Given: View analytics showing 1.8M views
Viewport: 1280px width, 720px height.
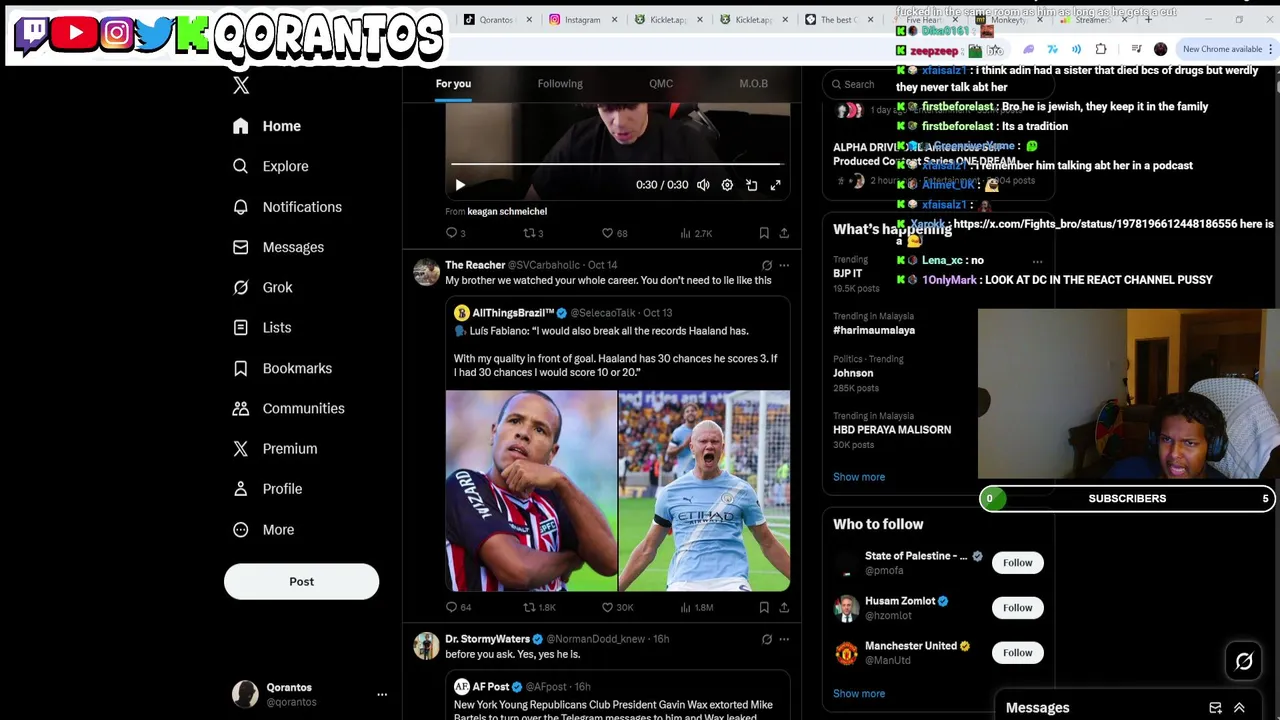Looking at the screenshot, I should (696, 607).
